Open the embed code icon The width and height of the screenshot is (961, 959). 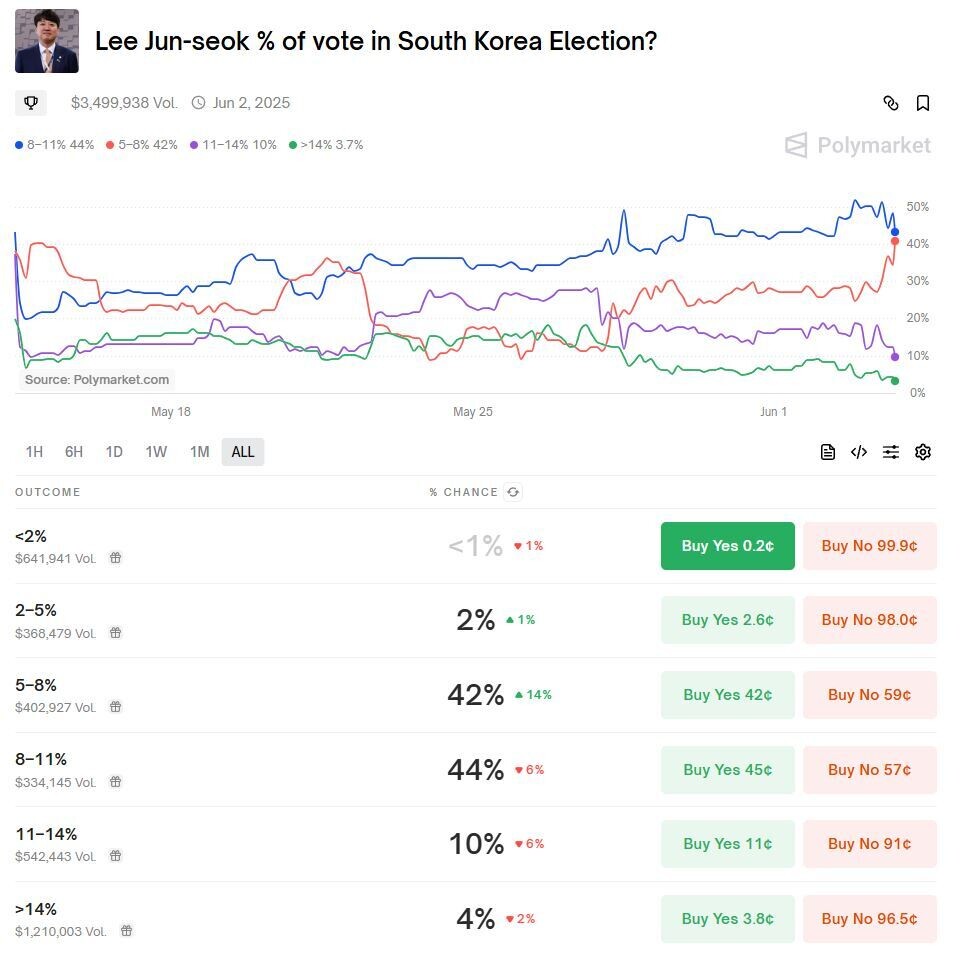(x=858, y=452)
